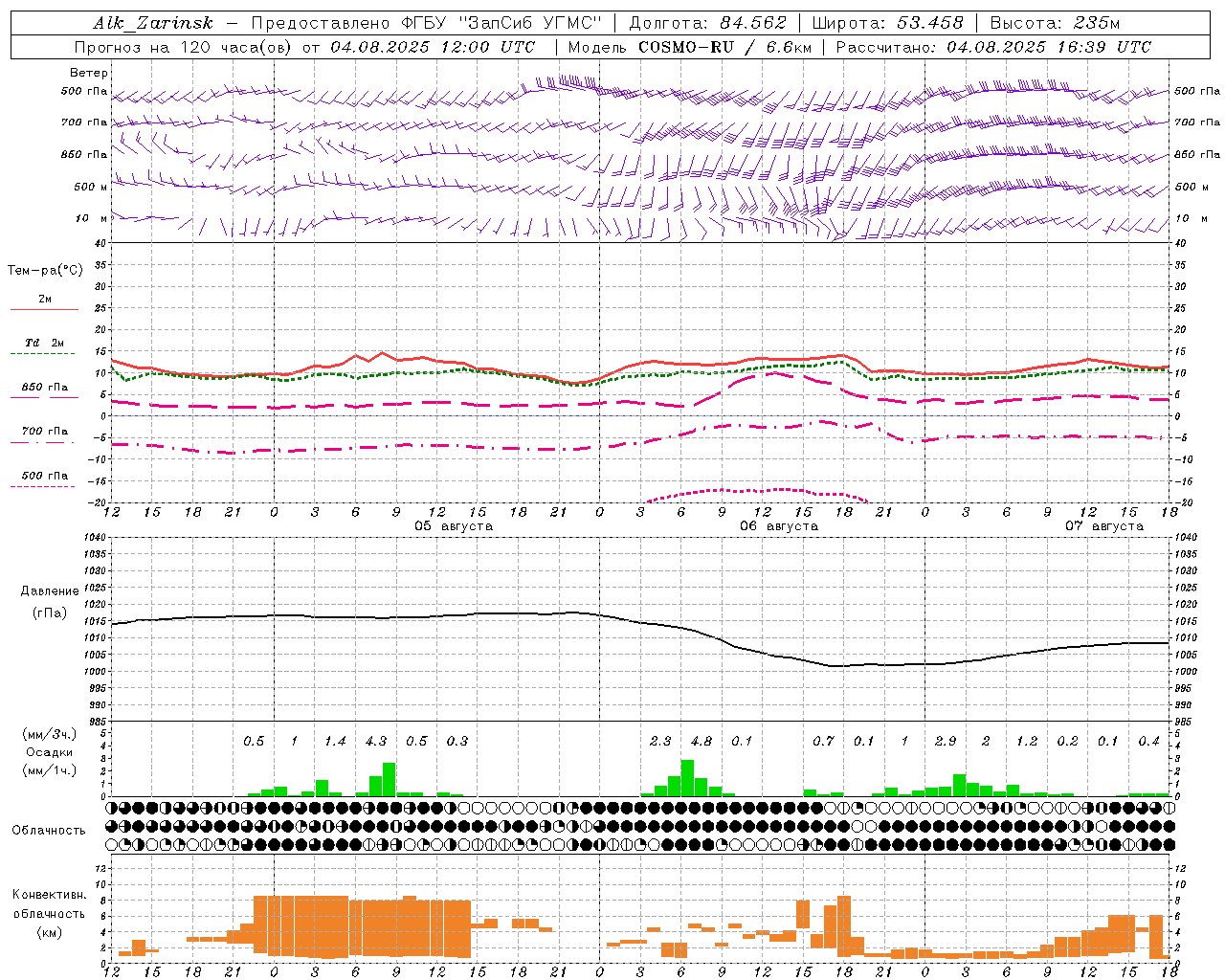The height and width of the screenshot is (980, 1225).
Task: Click the precipitation total 1.4
Action: pos(335,741)
